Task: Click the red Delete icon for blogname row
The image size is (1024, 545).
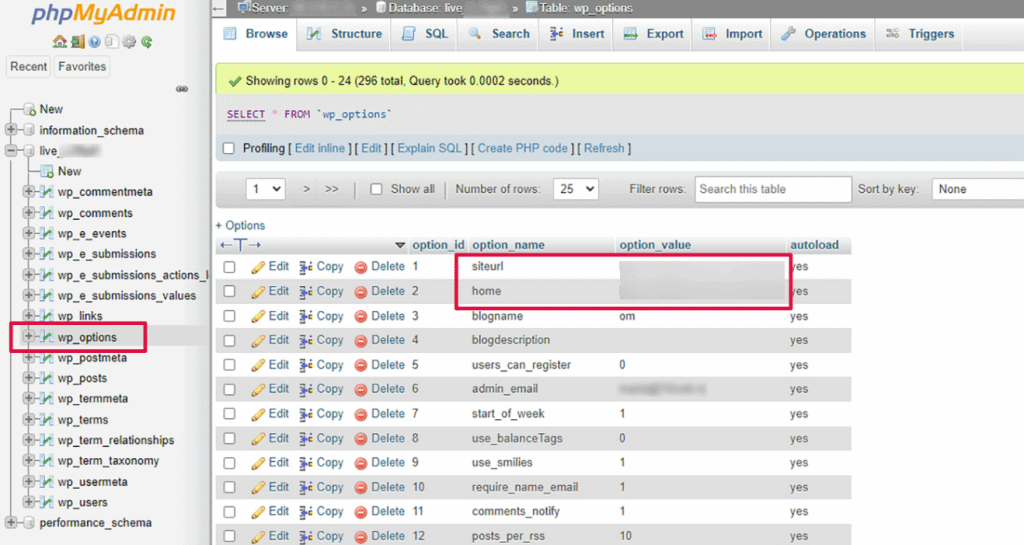Action: pos(361,316)
